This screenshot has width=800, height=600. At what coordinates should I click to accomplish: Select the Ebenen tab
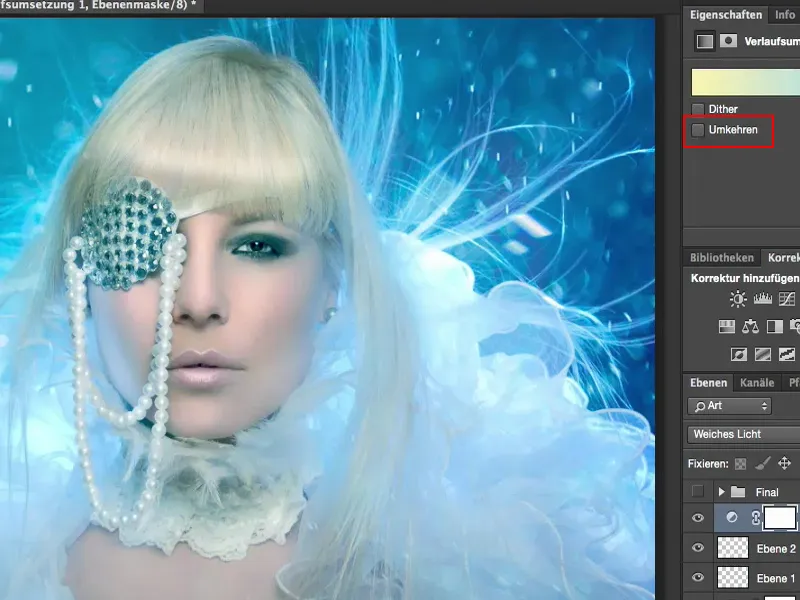tap(708, 383)
